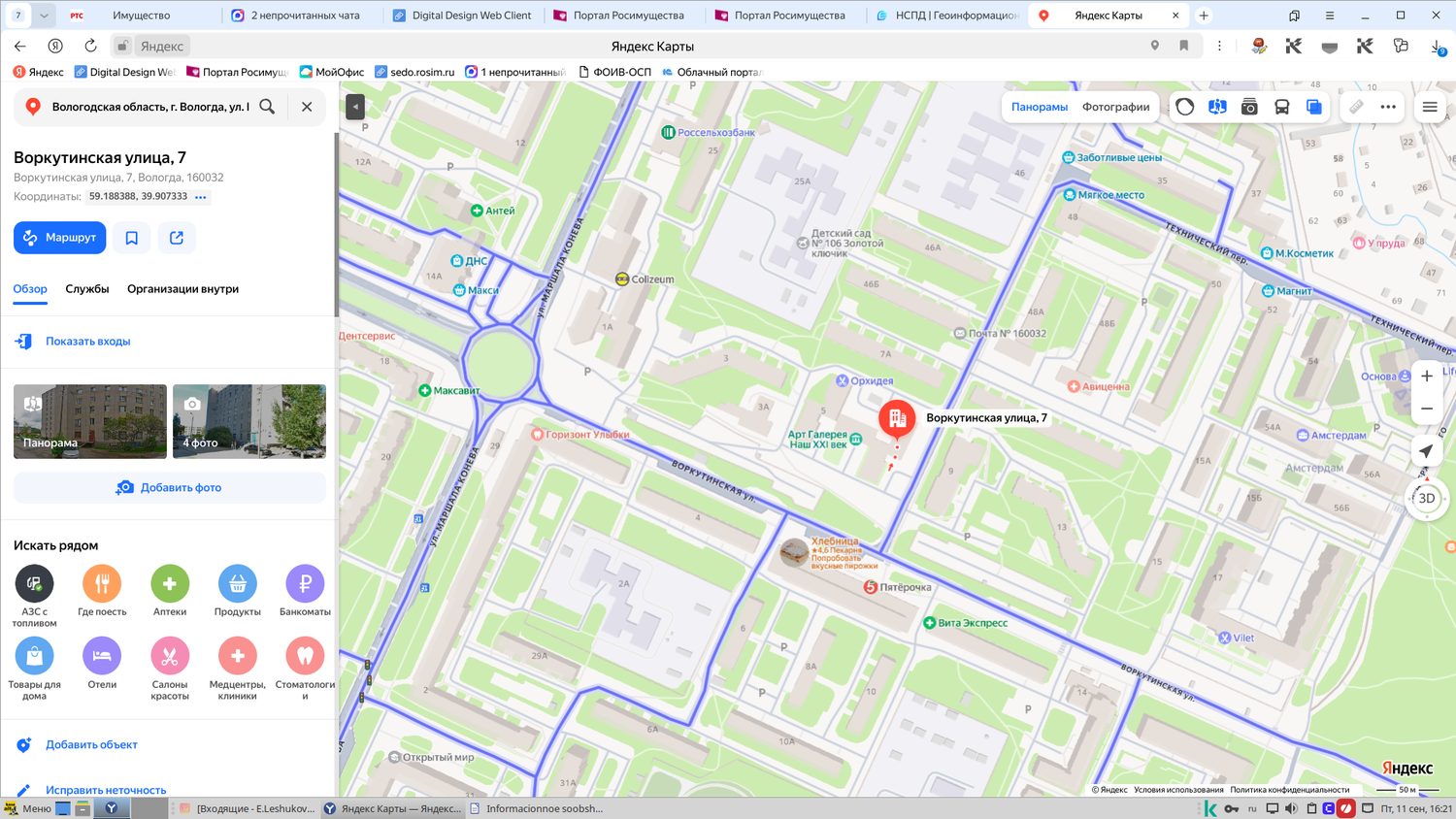Open the three-dots more tools menu on map

[x=1388, y=107]
